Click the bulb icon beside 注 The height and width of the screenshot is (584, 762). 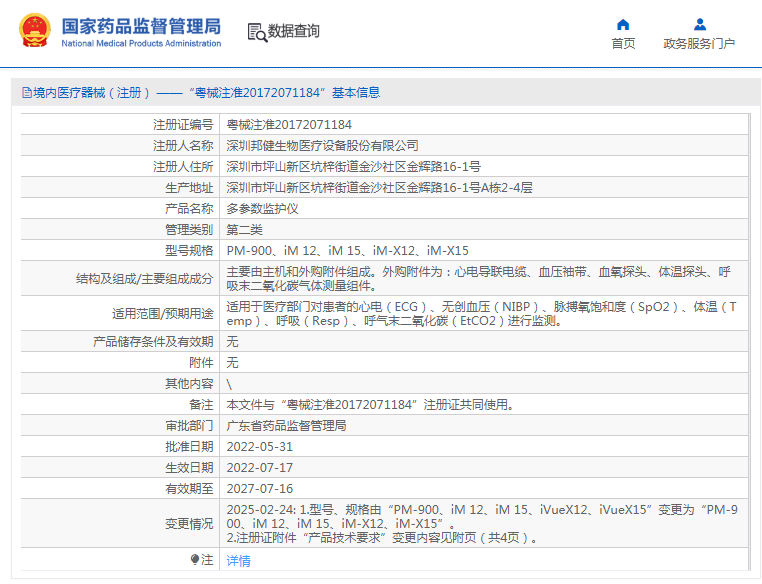tap(195, 560)
